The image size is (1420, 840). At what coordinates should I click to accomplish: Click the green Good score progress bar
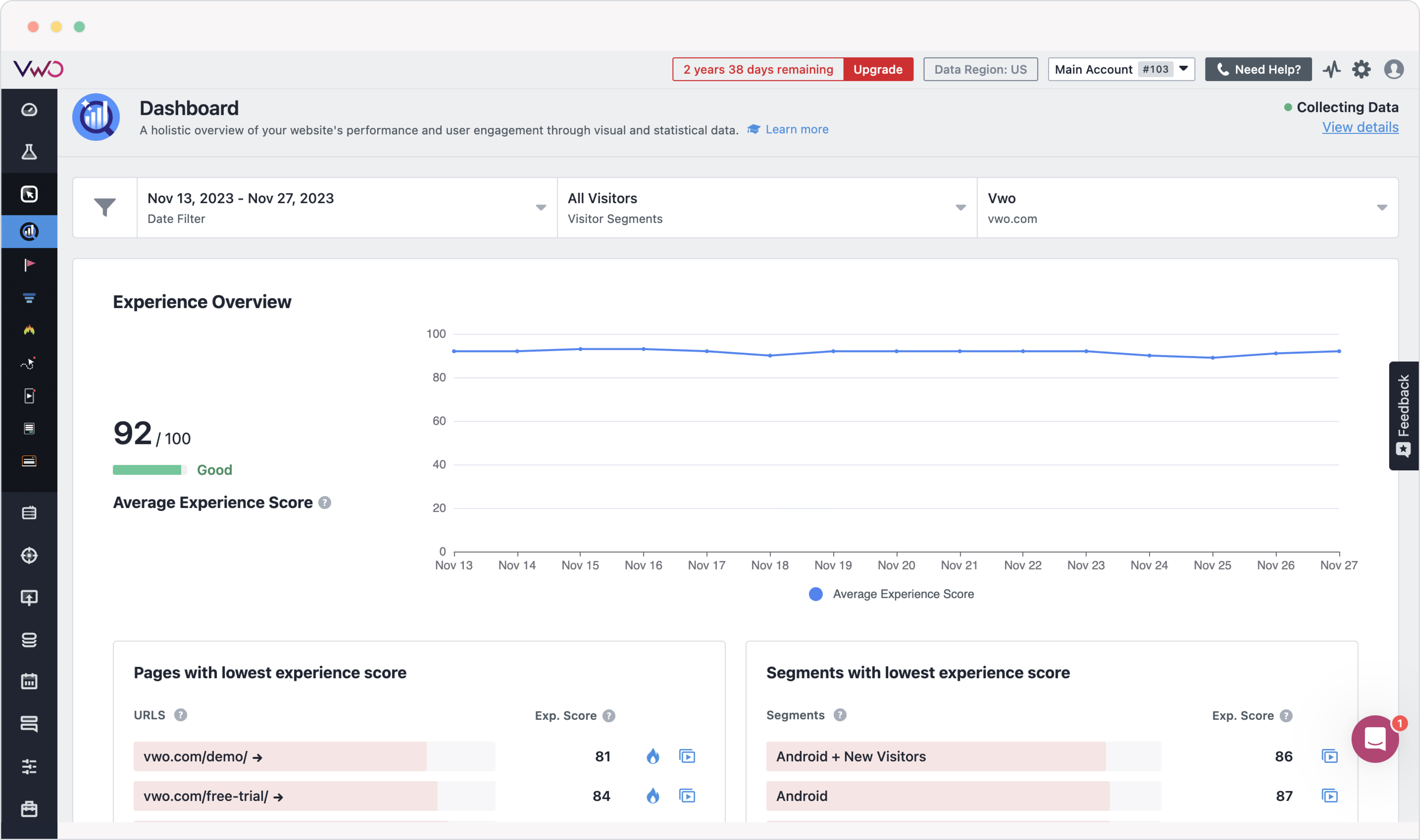click(149, 469)
